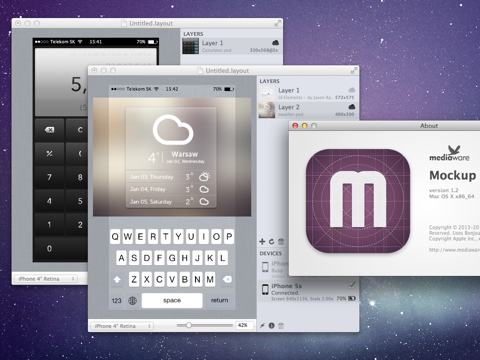
Task: Click the version 1.2 text in About
Action: (444, 190)
